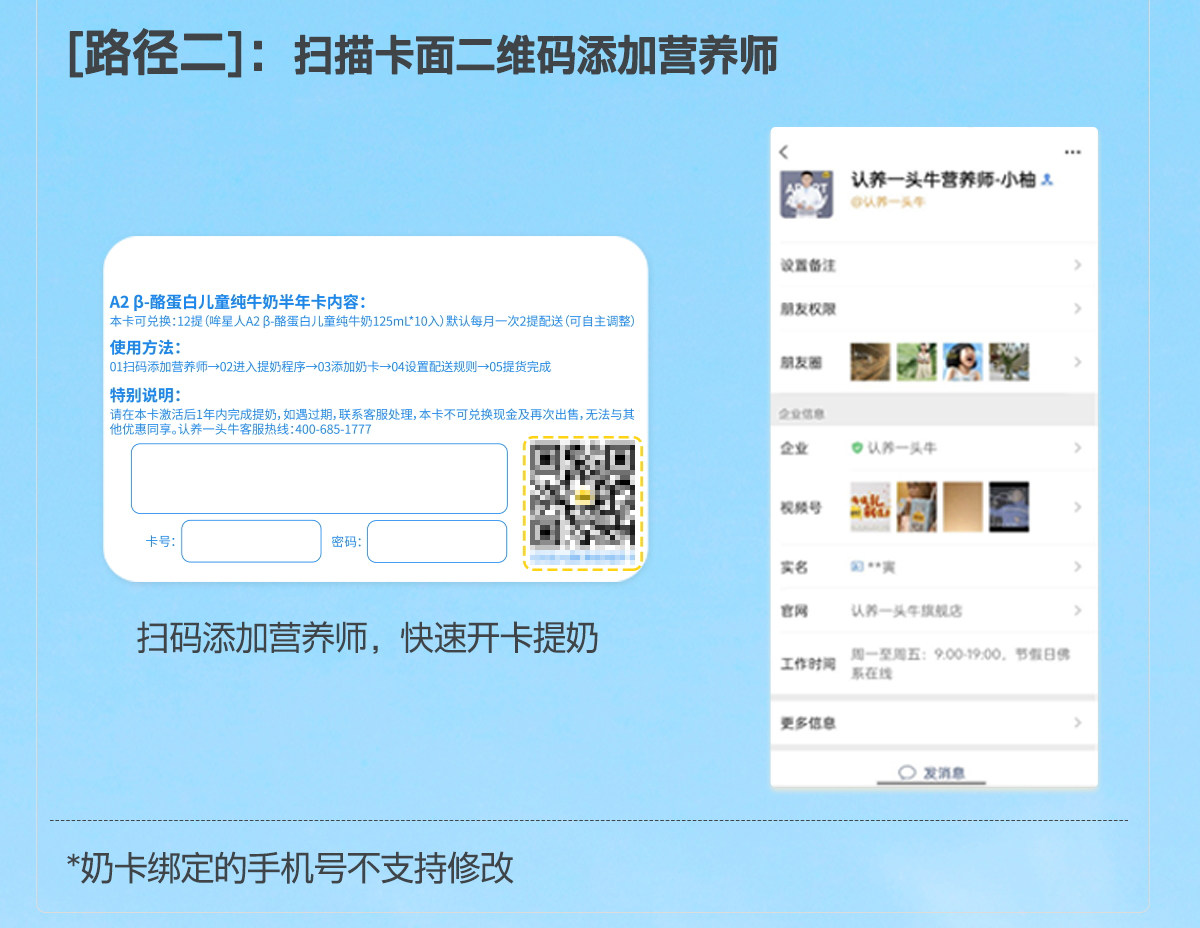Image resolution: width=1200 pixels, height=928 pixels.
Task: Open first 朋友圈 photo thumbnail
Action: coord(870,362)
